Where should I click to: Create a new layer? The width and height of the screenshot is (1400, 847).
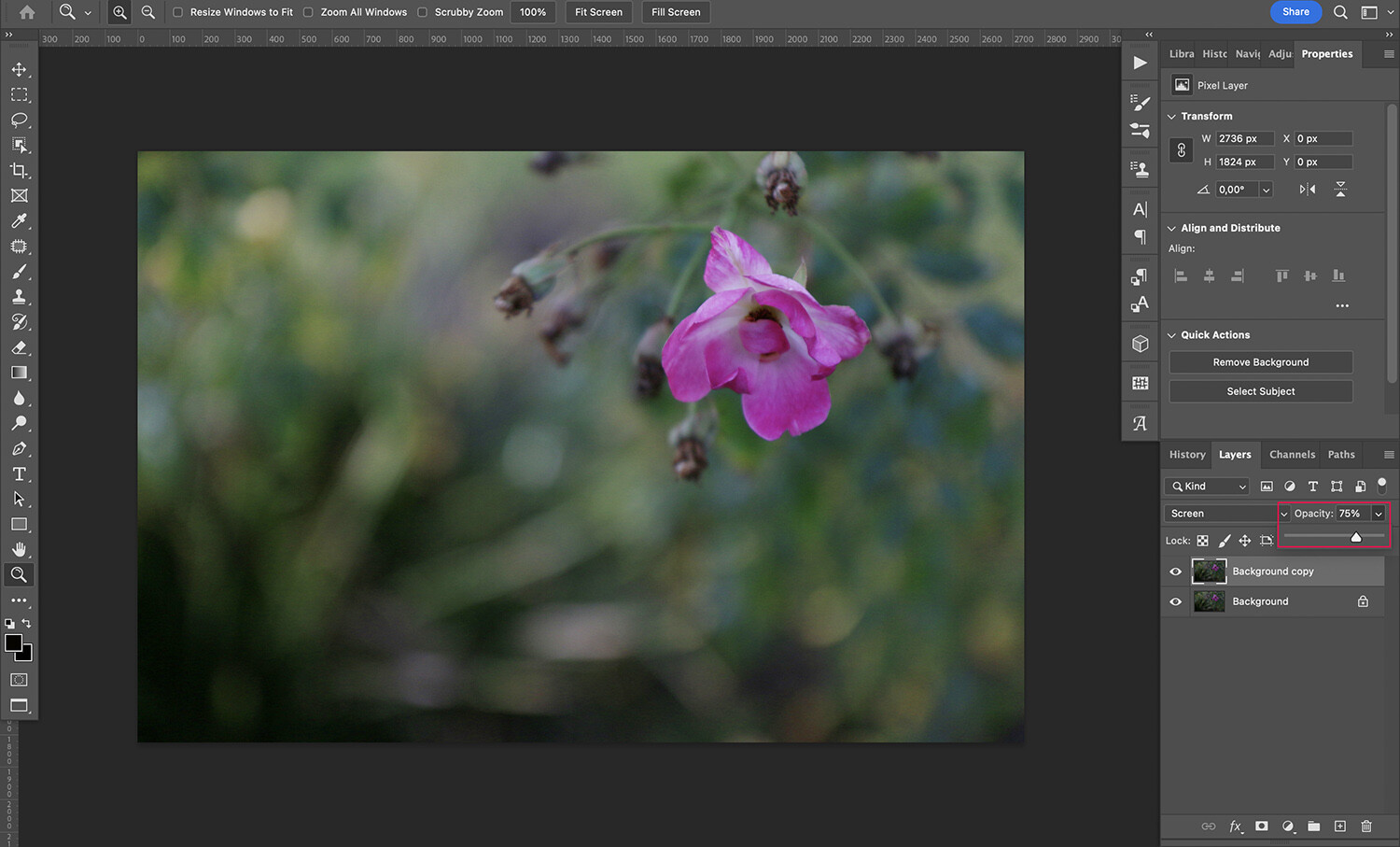(1340, 826)
